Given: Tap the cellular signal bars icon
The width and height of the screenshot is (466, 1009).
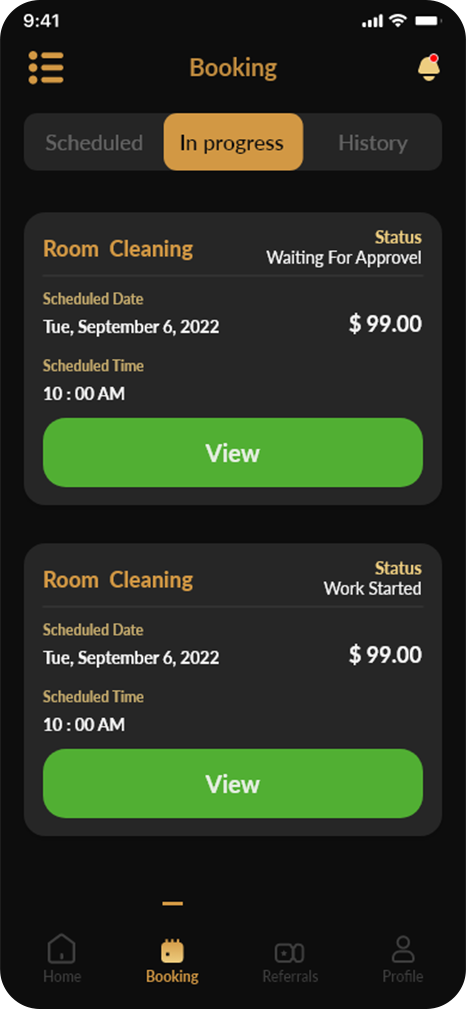Looking at the screenshot, I should tap(373, 21).
